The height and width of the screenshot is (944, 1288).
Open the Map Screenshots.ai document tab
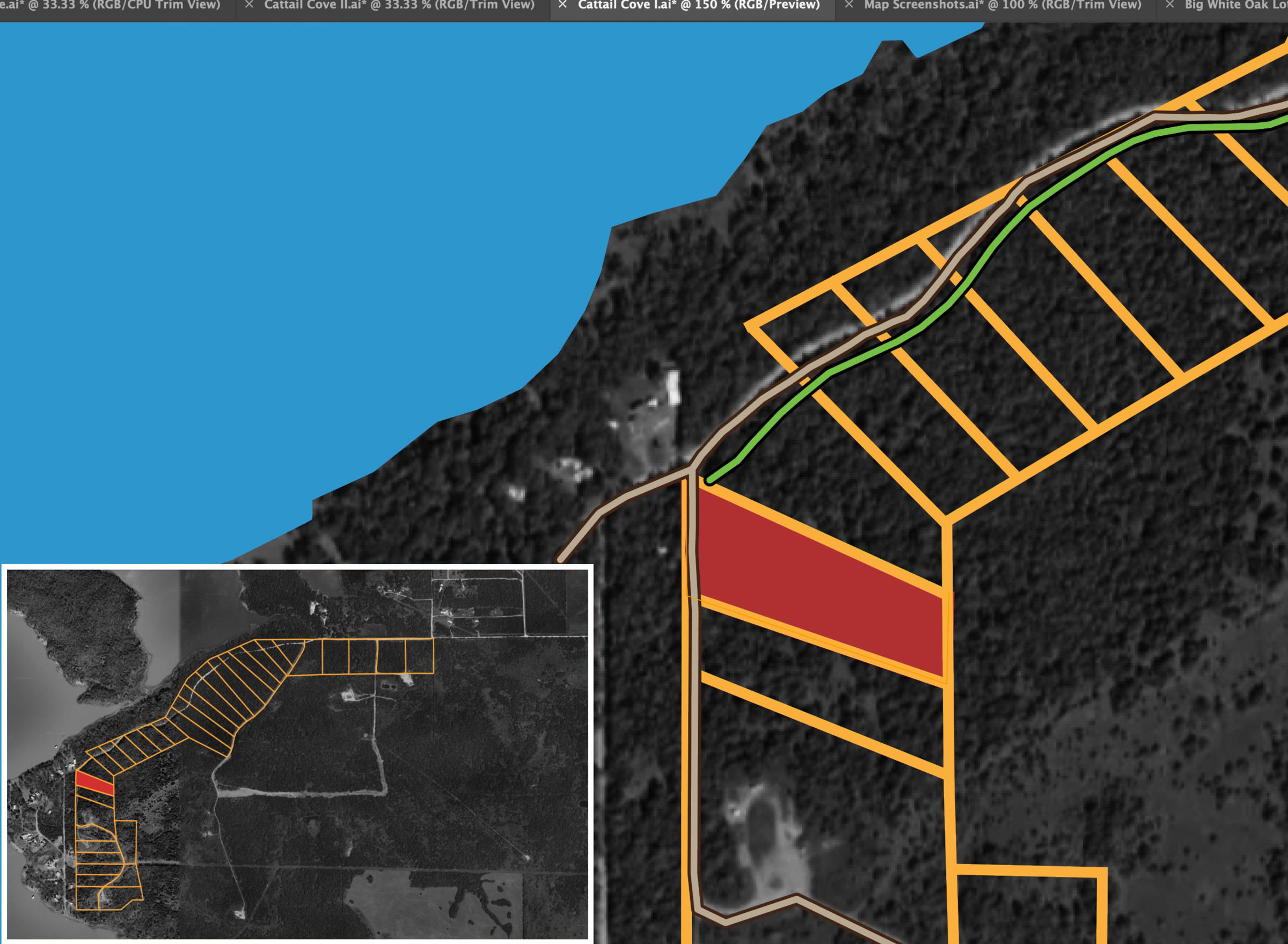coord(1002,5)
